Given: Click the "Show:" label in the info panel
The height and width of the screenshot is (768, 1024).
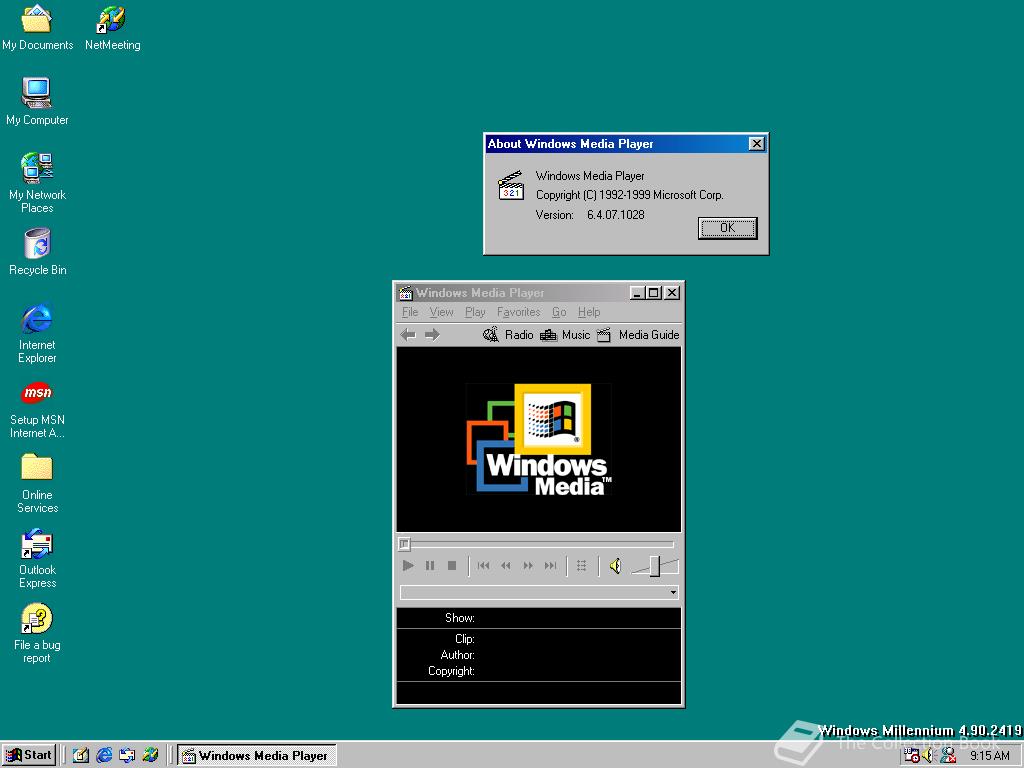Looking at the screenshot, I should click(460, 618).
